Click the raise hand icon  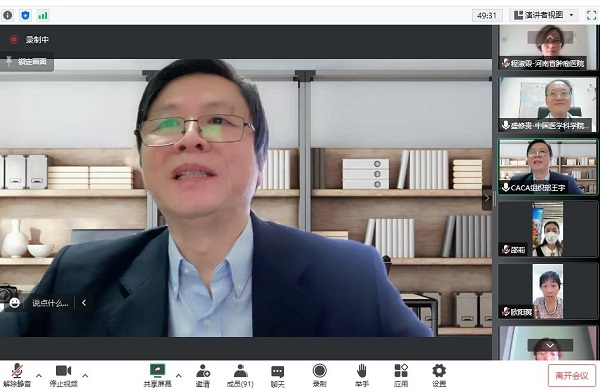pyautogui.click(x=362, y=370)
